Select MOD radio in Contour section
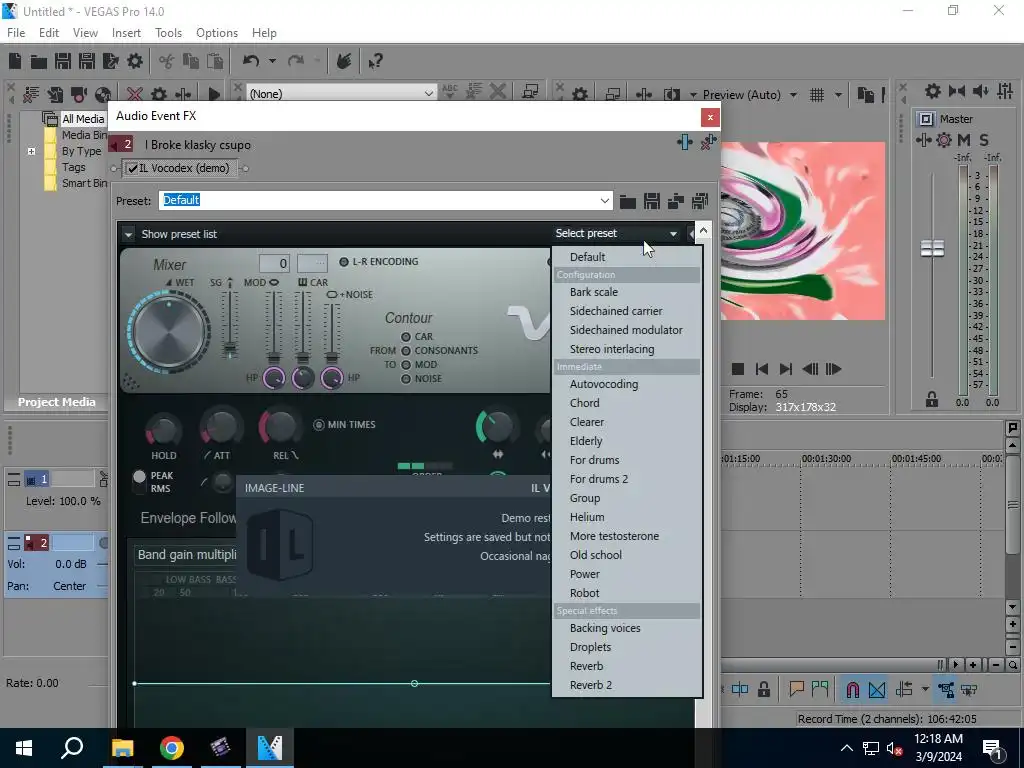1024x768 pixels. 406,365
